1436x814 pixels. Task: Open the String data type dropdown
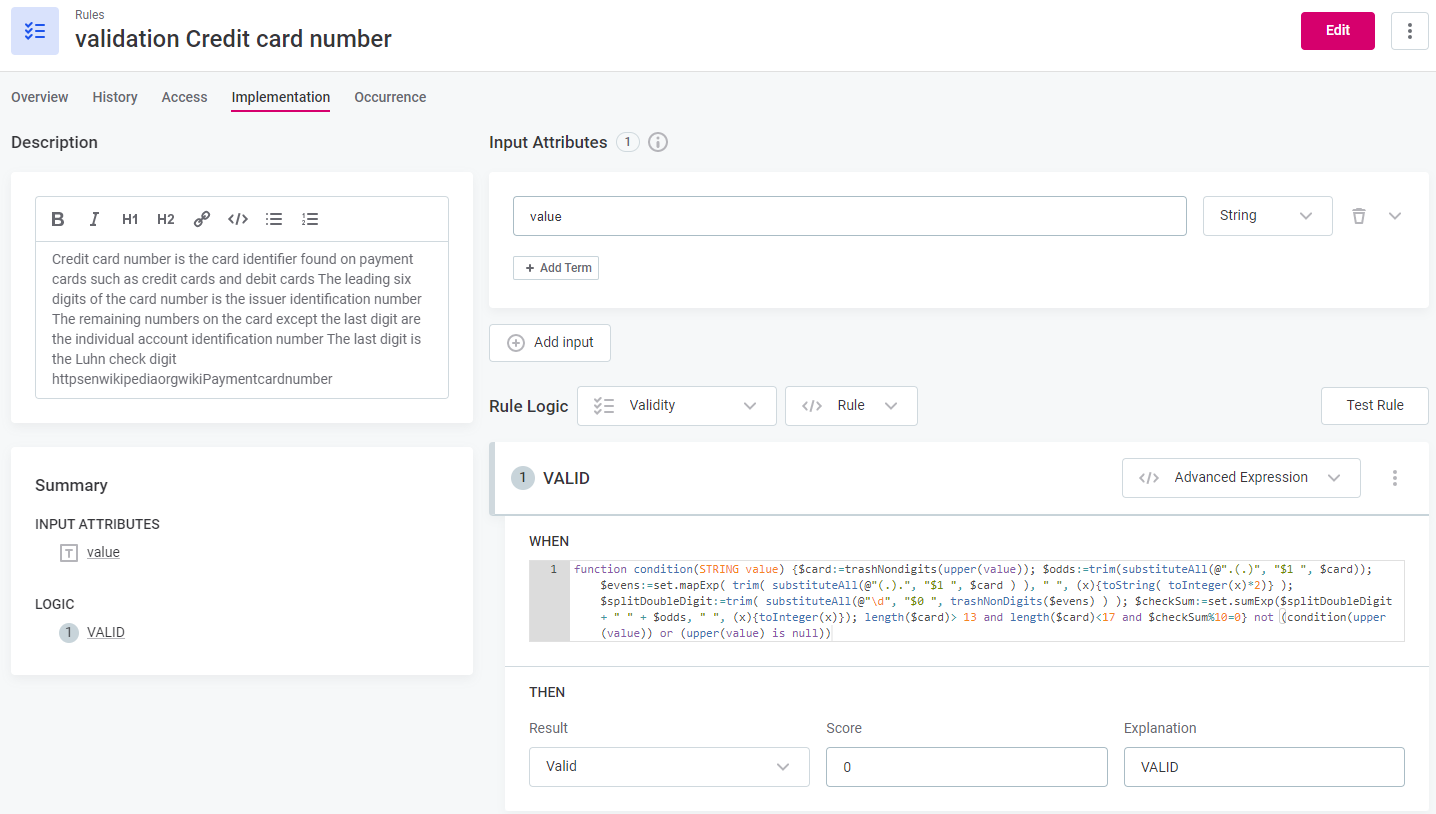pyautogui.click(x=1267, y=216)
